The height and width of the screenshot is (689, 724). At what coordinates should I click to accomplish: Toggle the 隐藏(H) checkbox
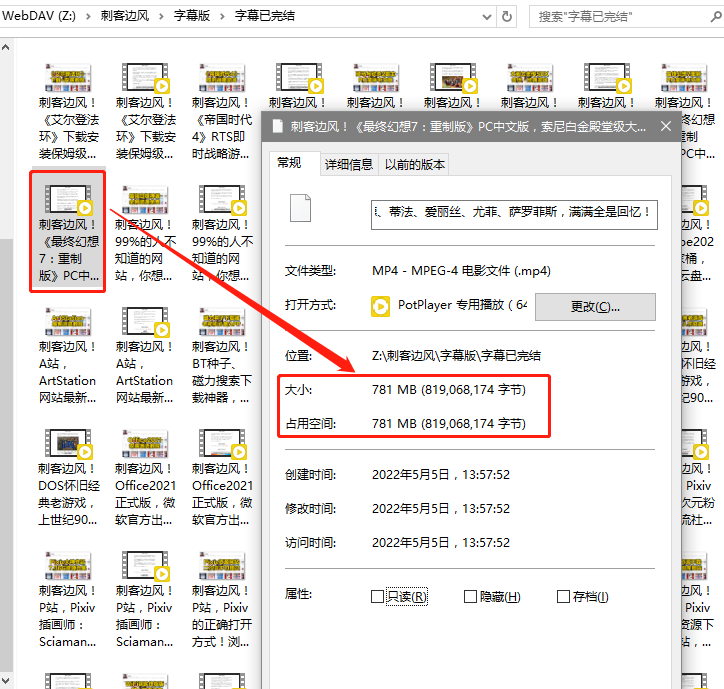click(470, 597)
